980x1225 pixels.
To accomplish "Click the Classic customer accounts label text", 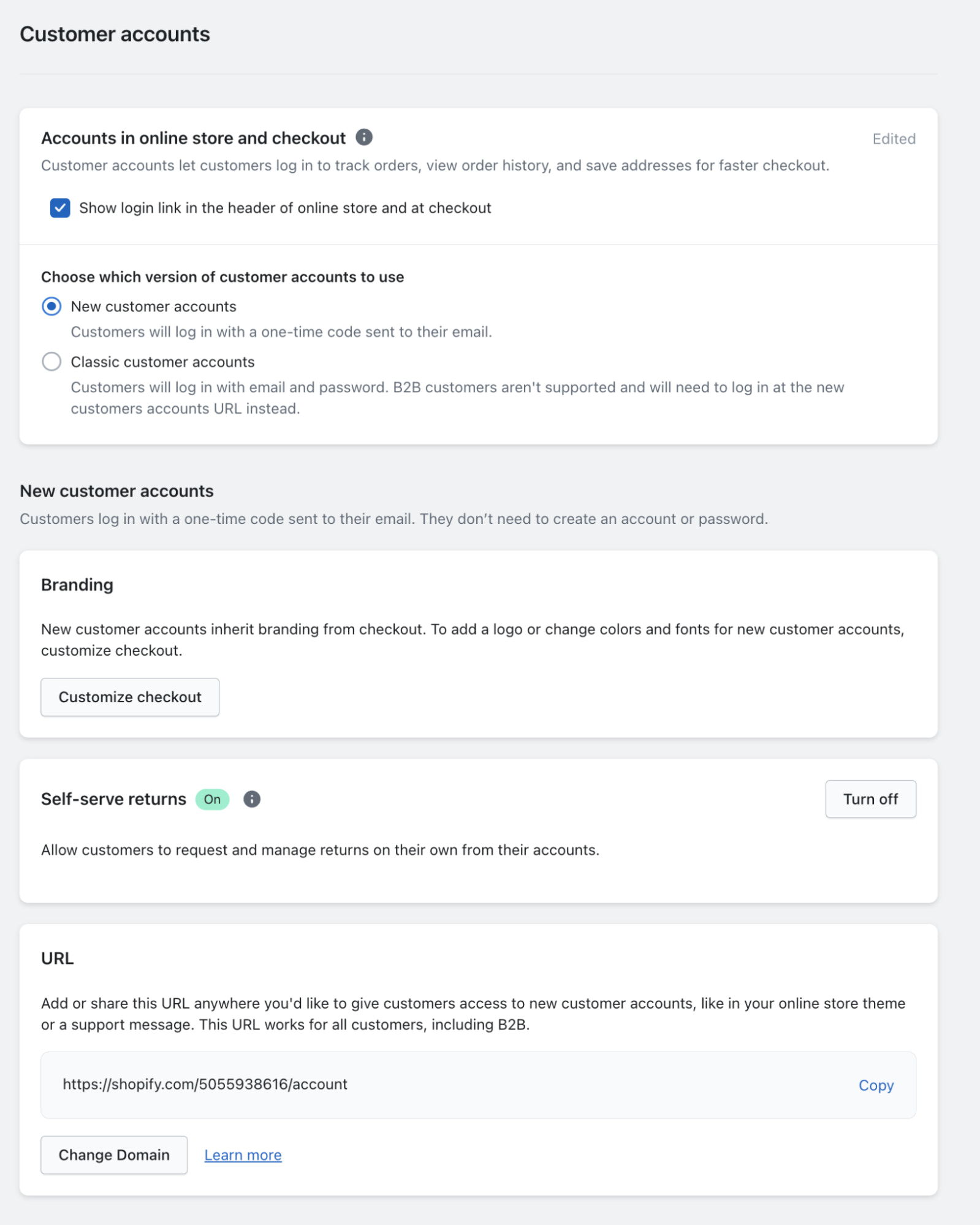I will click(162, 362).
